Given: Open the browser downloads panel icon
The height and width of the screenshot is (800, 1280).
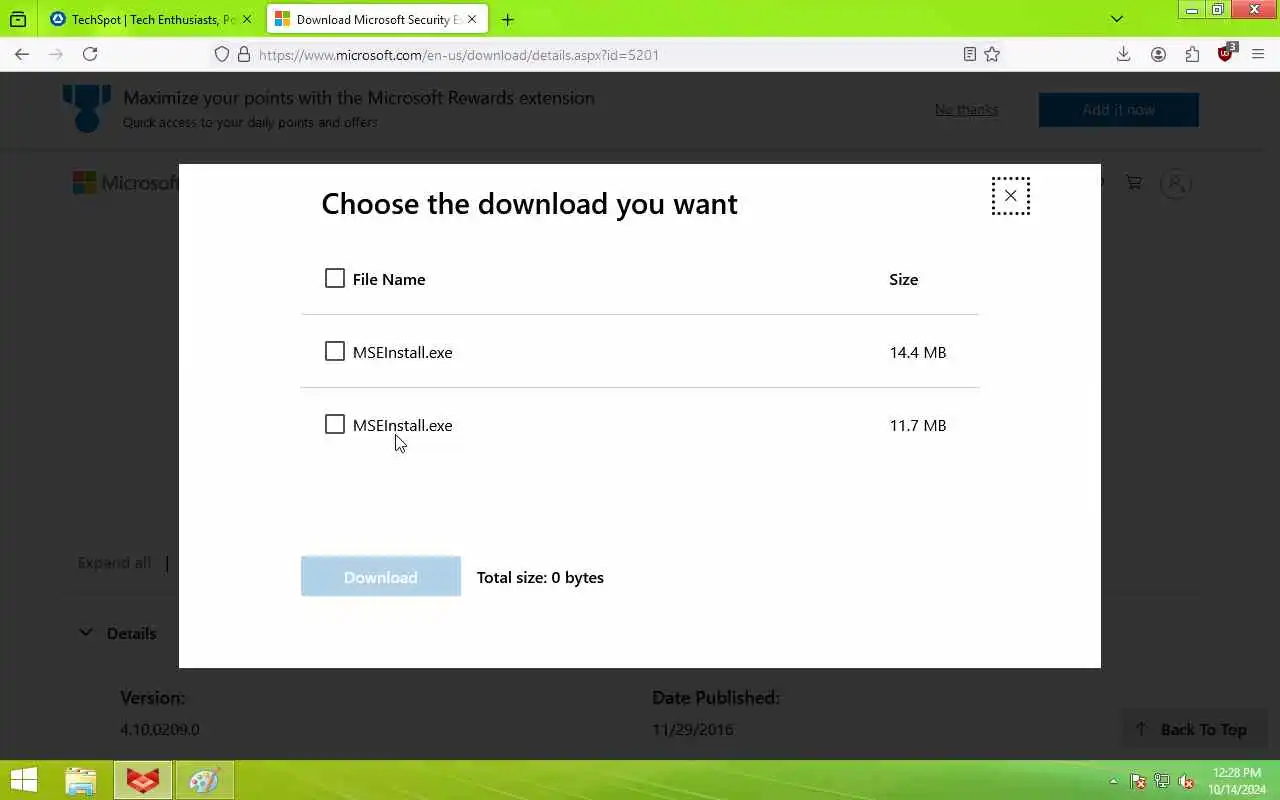Looking at the screenshot, I should tap(1123, 55).
